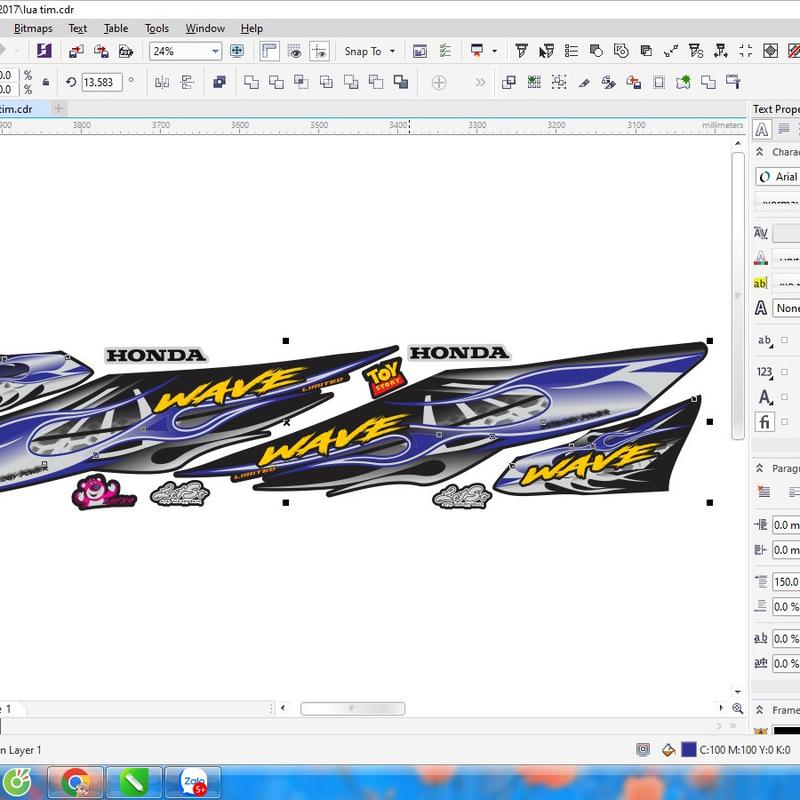Open the application launcher dropdown arrow

(x=494, y=51)
